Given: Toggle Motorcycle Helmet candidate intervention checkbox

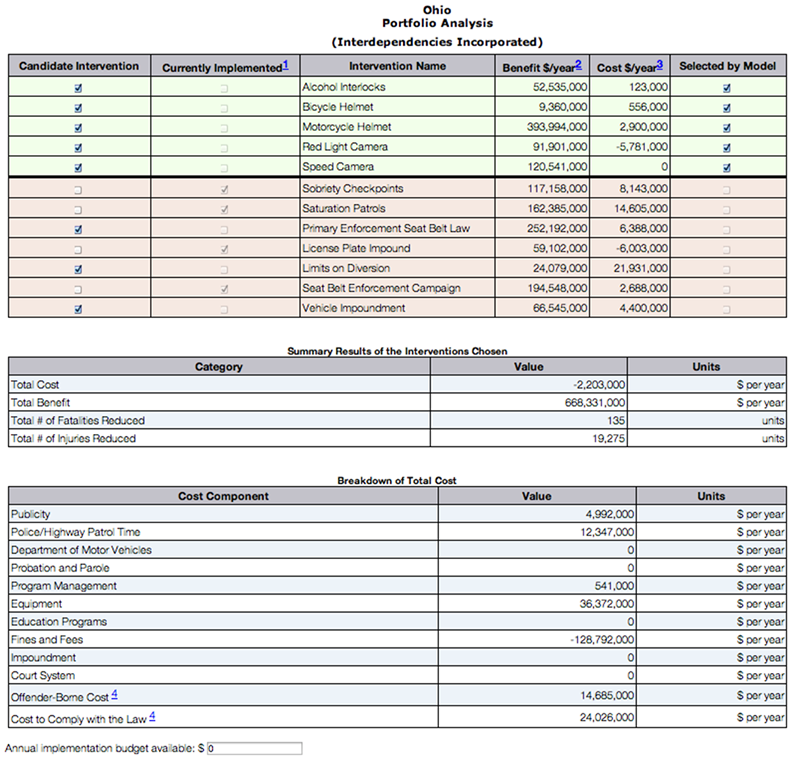Looking at the screenshot, I should click(78, 128).
